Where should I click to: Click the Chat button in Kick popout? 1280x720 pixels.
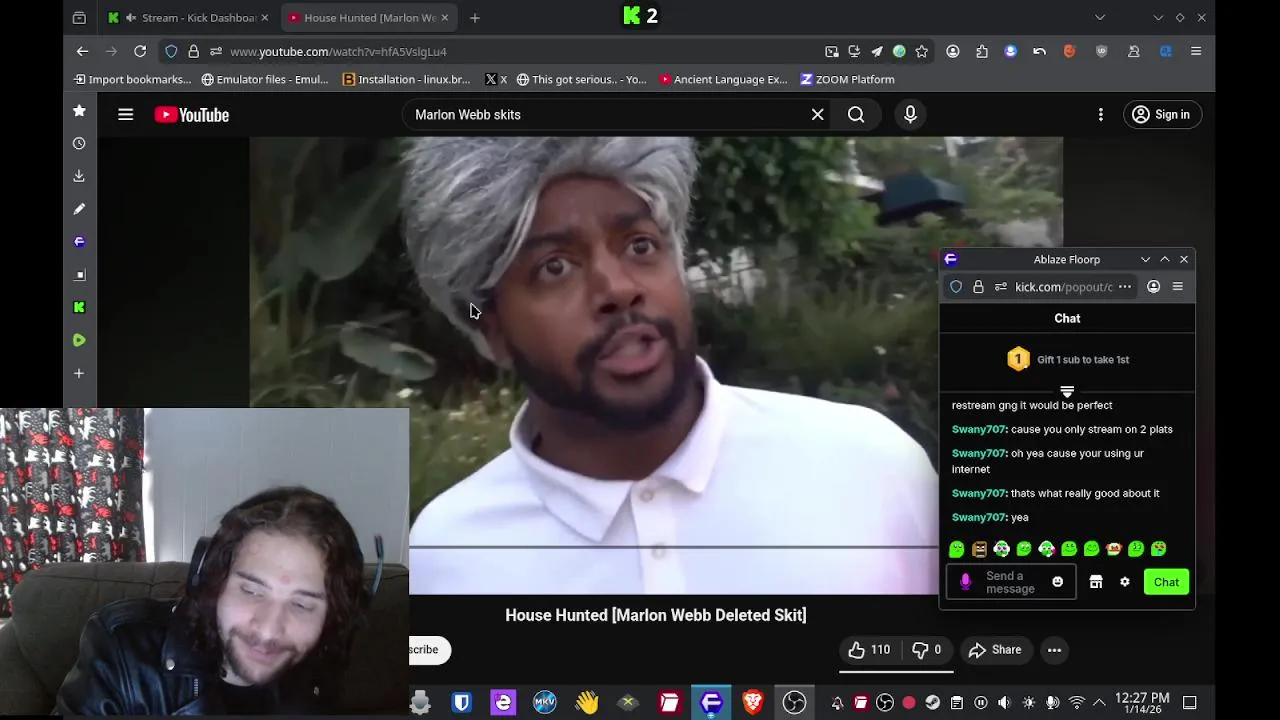click(1166, 582)
